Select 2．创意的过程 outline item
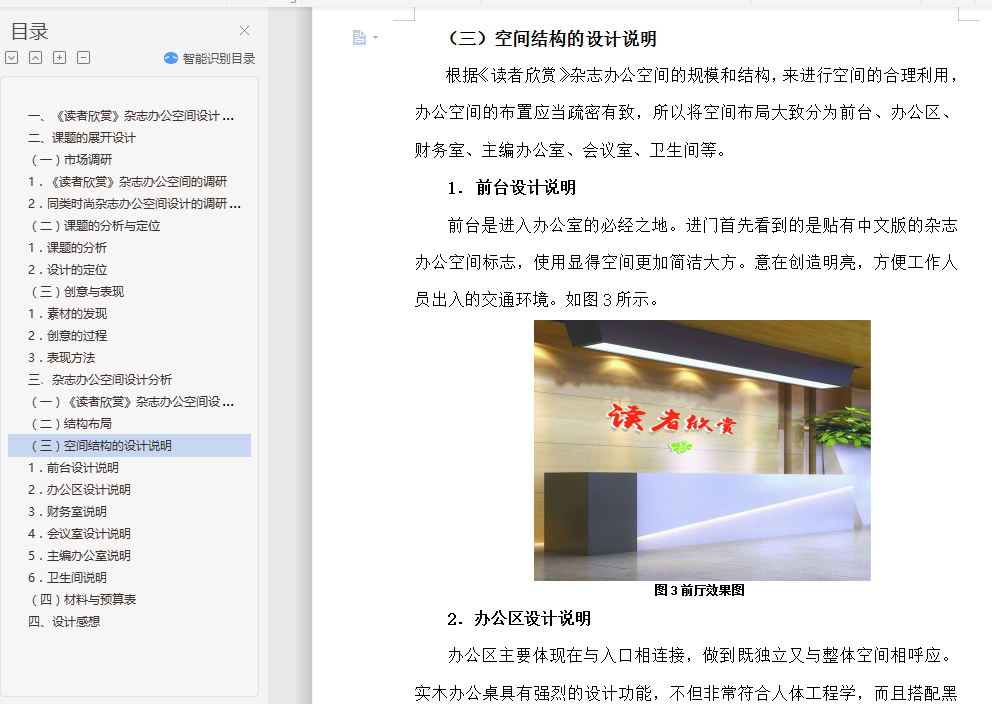The height and width of the screenshot is (704, 992). point(67,336)
